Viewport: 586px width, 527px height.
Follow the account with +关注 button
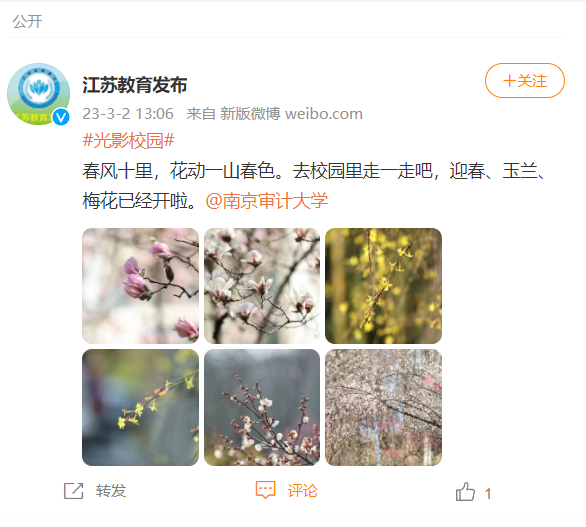point(525,80)
